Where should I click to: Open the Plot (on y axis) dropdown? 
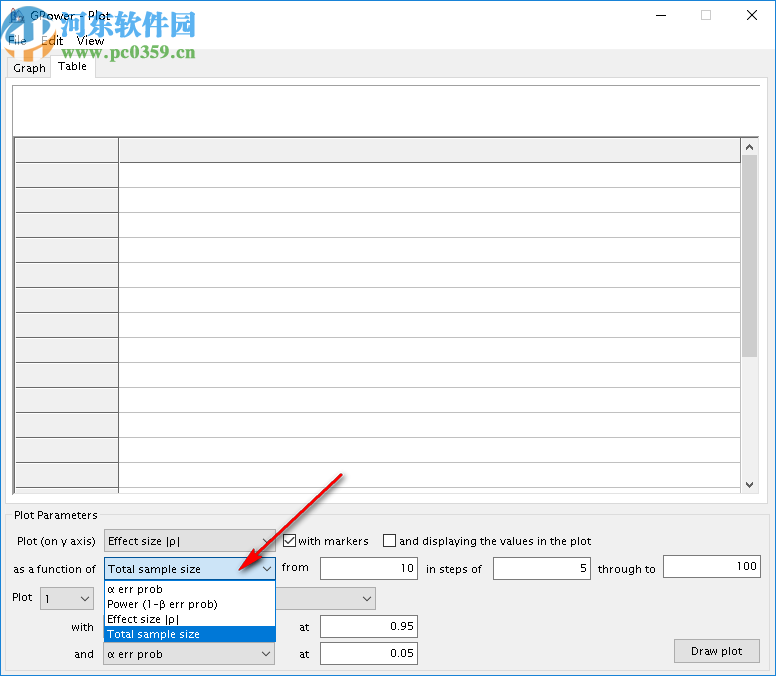190,541
